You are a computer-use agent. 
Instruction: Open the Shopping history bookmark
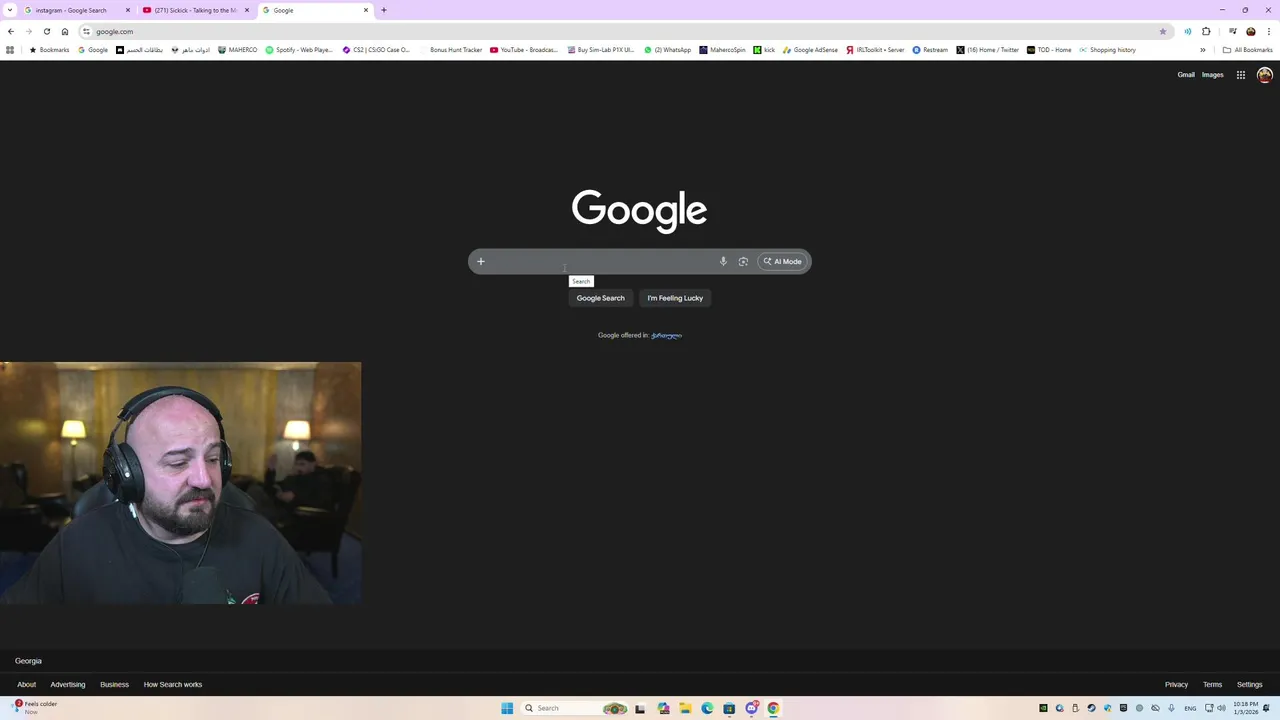click(x=1107, y=50)
